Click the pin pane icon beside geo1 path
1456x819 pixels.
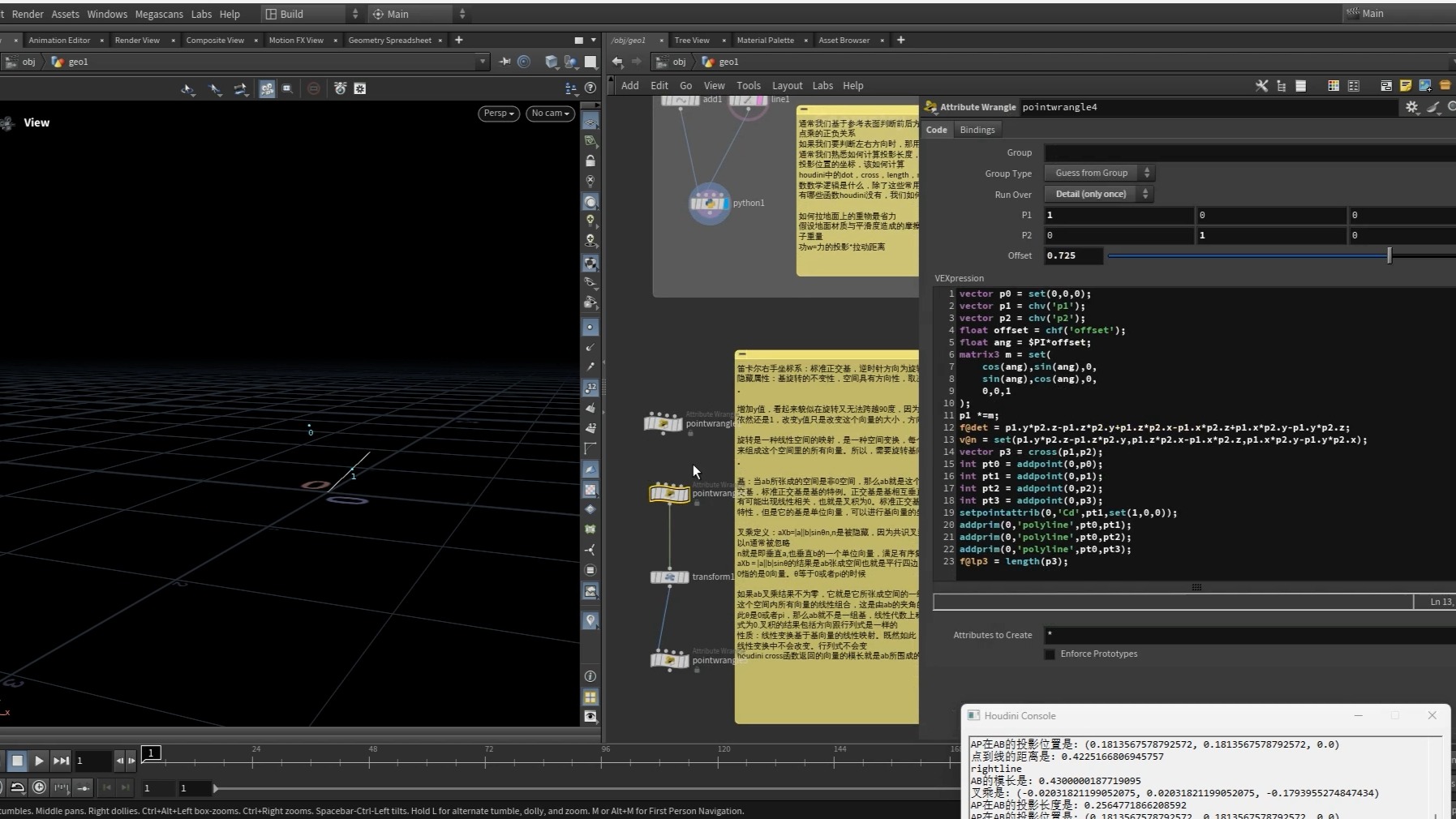click(505, 62)
